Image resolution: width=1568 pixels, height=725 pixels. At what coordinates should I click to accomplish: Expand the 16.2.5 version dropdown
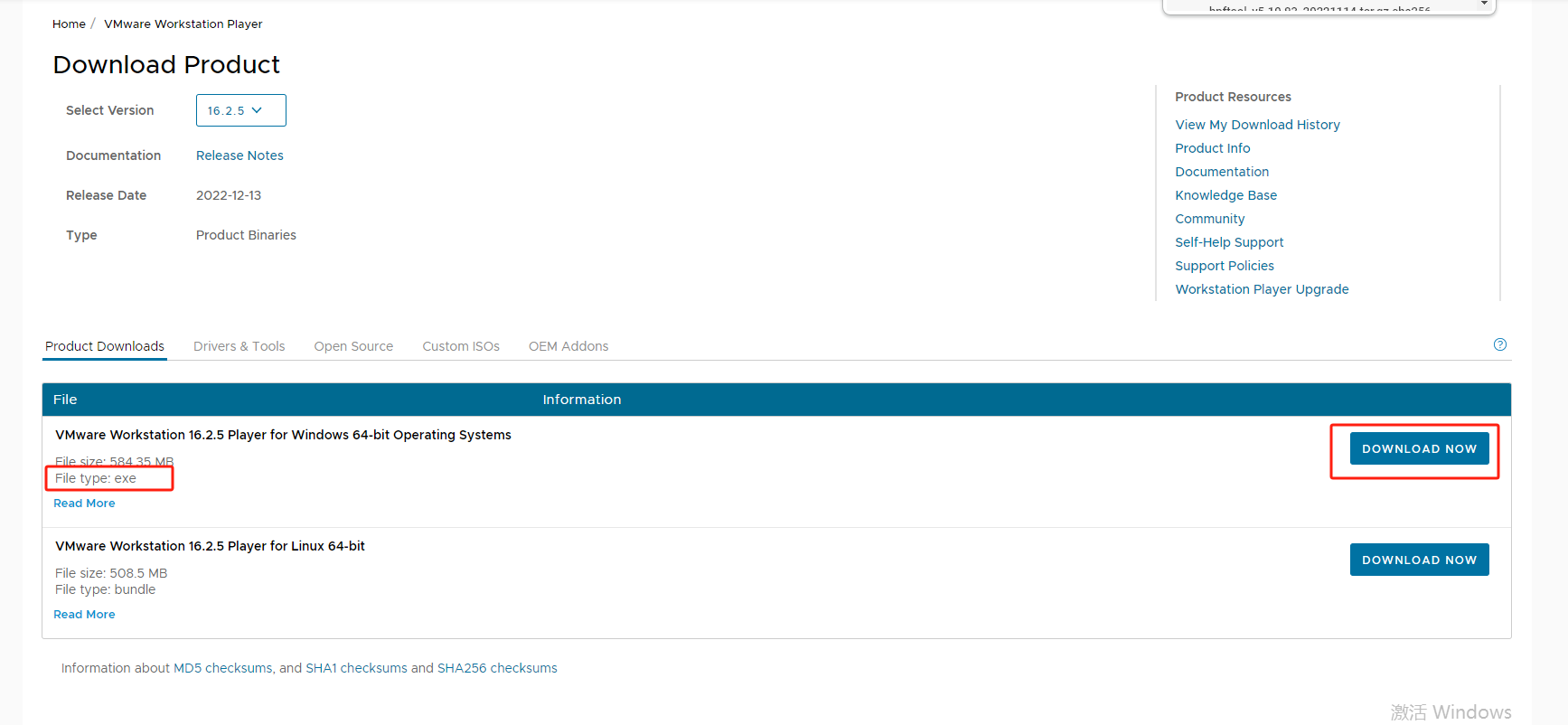tap(241, 110)
